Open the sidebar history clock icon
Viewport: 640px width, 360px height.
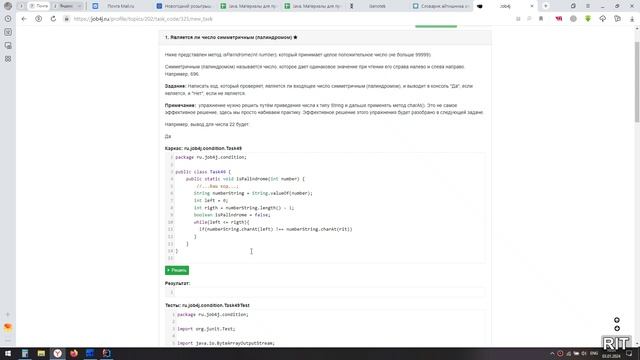tap(8, 19)
